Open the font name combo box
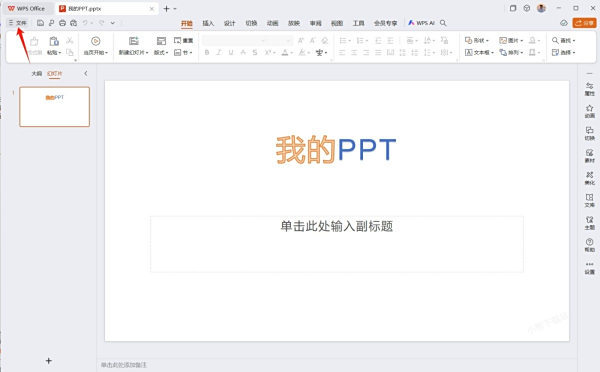This screenshot has height=372, width=600. pos(235,41)
